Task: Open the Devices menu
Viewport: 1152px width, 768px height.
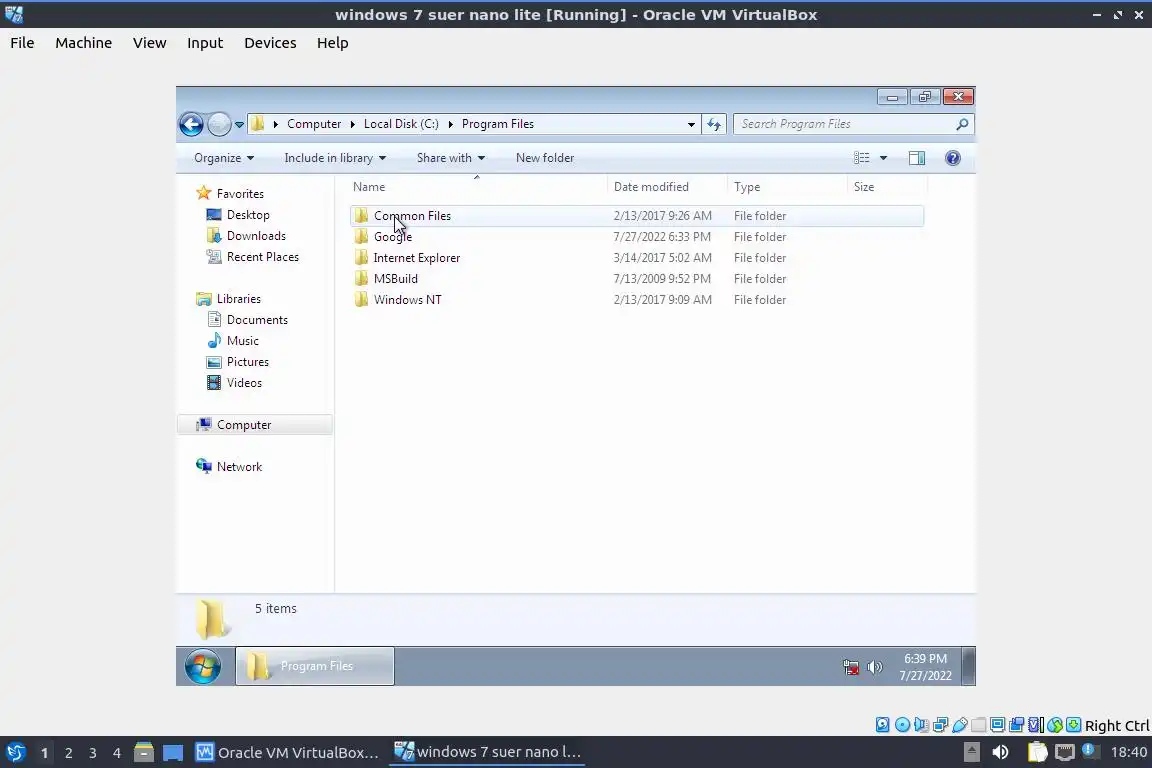Action: (270, 43)
